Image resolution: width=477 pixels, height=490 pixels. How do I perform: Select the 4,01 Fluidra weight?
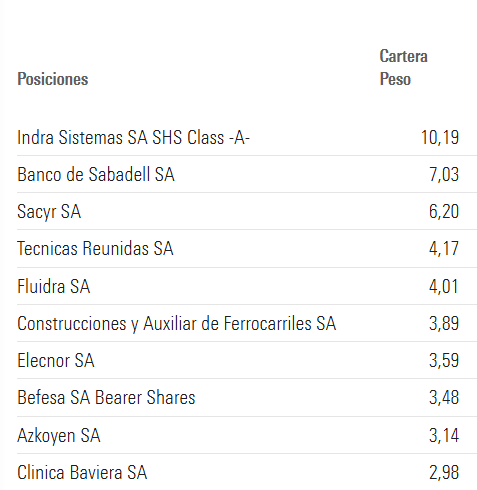[444, 286]
